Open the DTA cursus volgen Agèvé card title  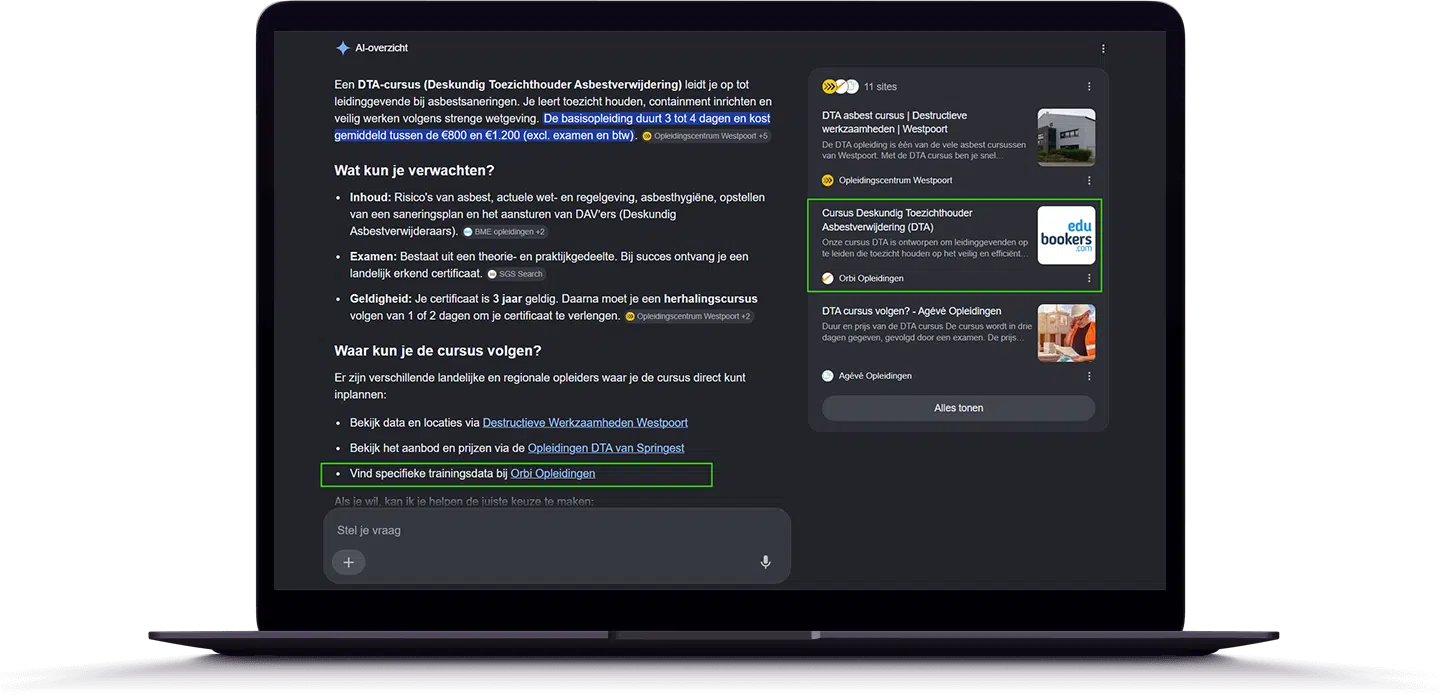[x=912, y=311]
